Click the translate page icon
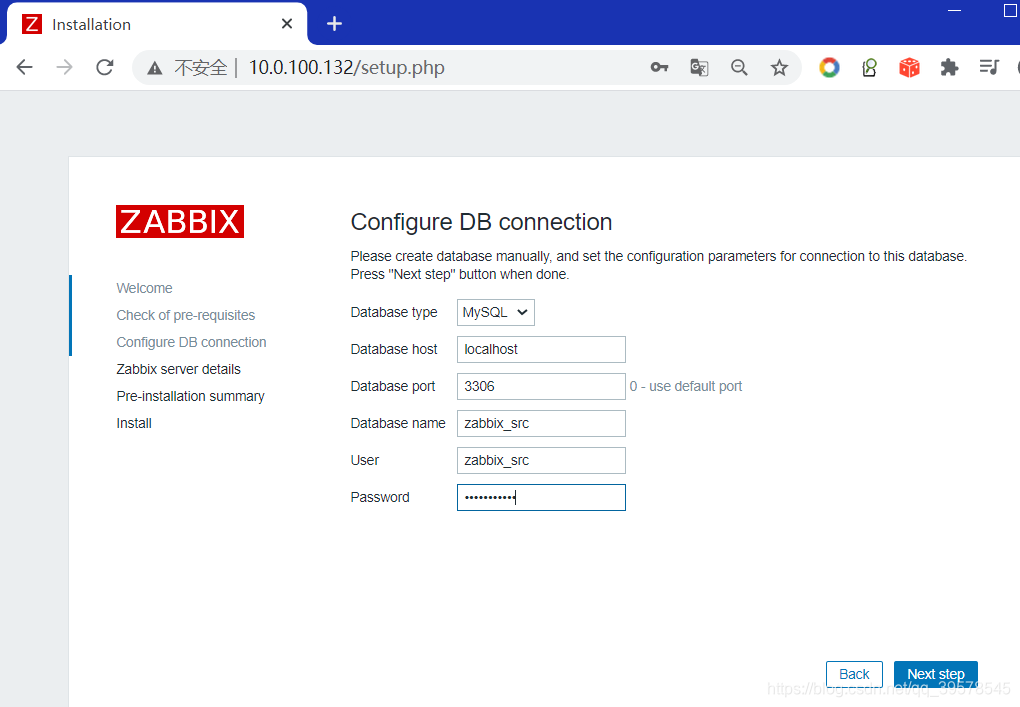 click(699, 67)
